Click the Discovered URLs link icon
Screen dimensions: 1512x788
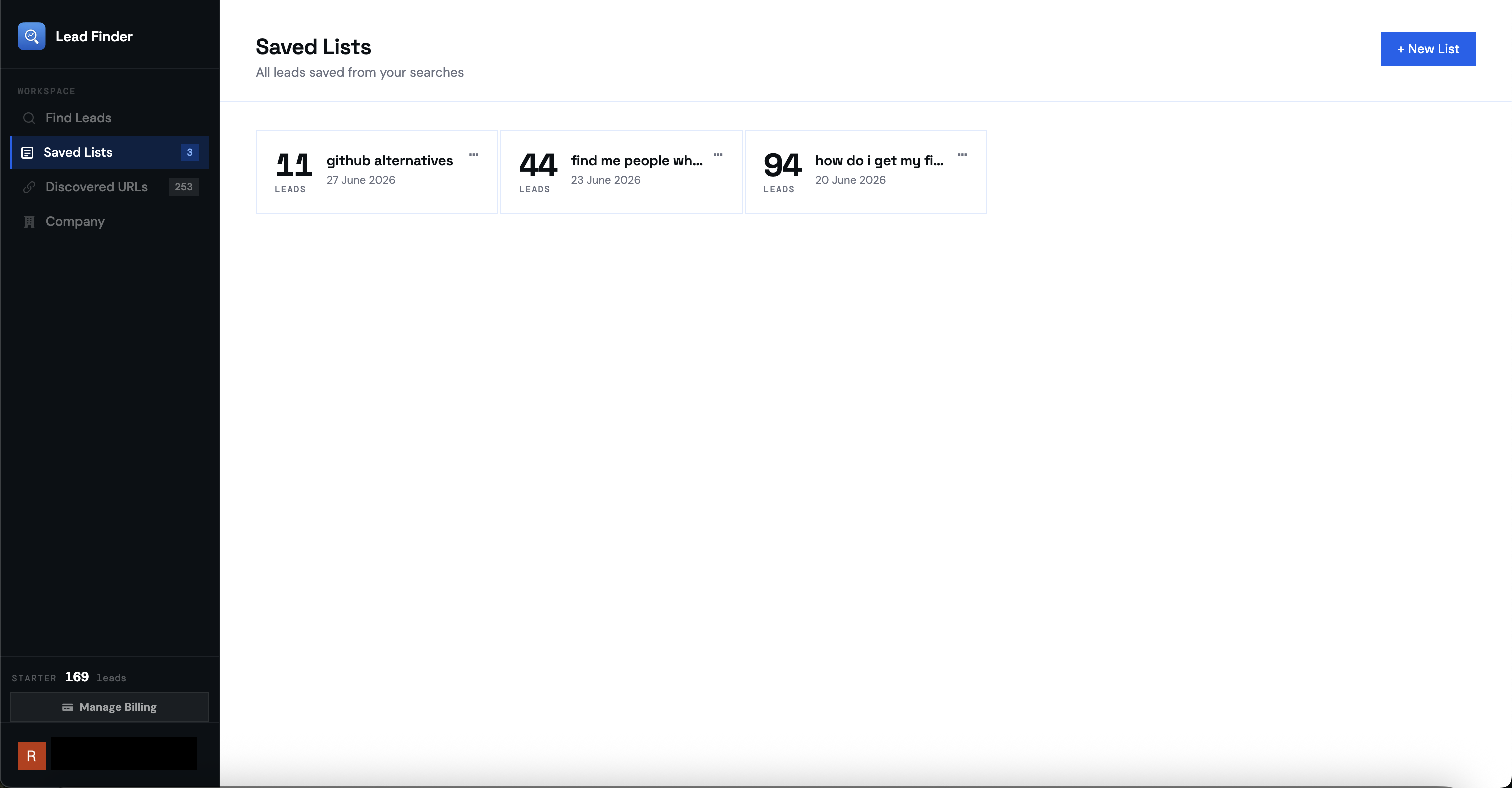29,188
